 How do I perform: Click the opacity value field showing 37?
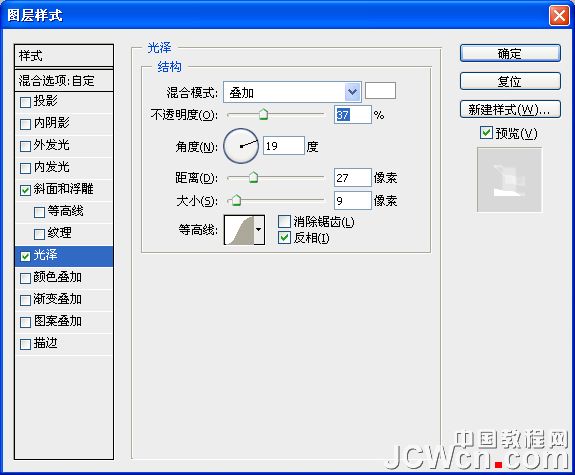coord(353,115)
